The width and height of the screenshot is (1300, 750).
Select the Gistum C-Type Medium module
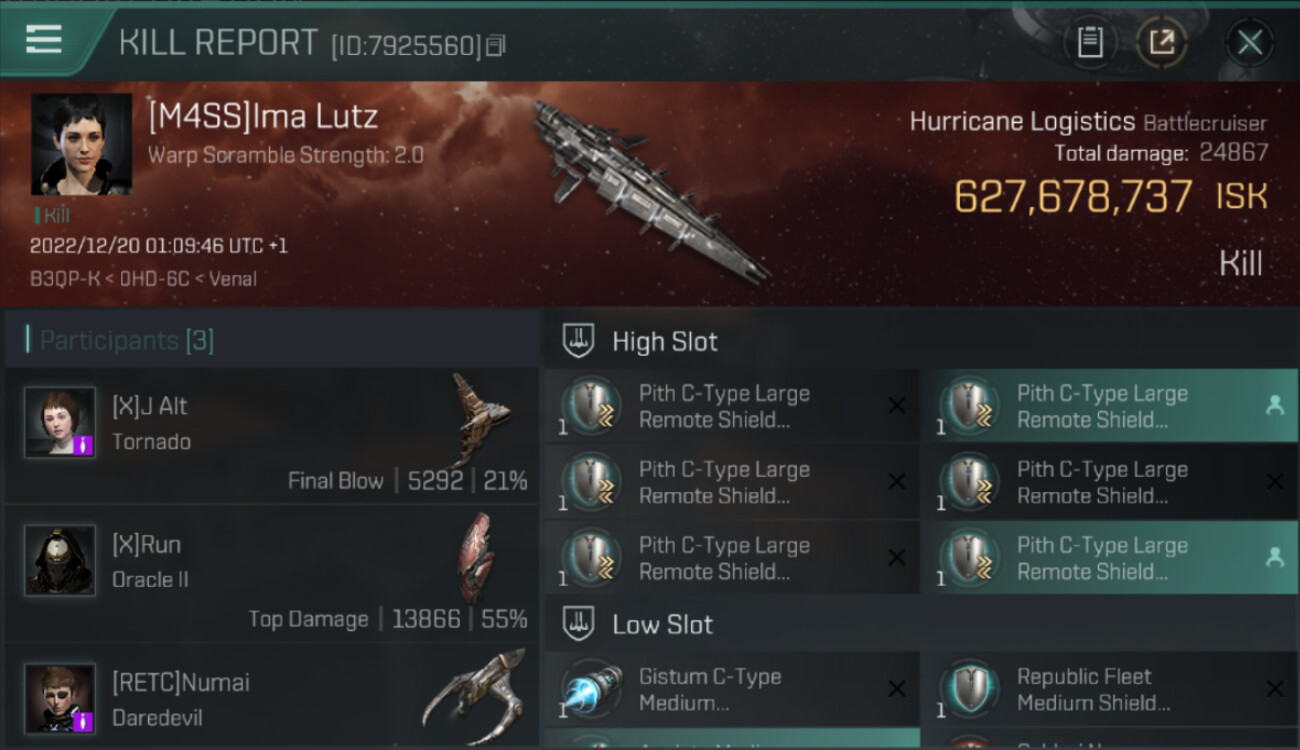(732, 689)
